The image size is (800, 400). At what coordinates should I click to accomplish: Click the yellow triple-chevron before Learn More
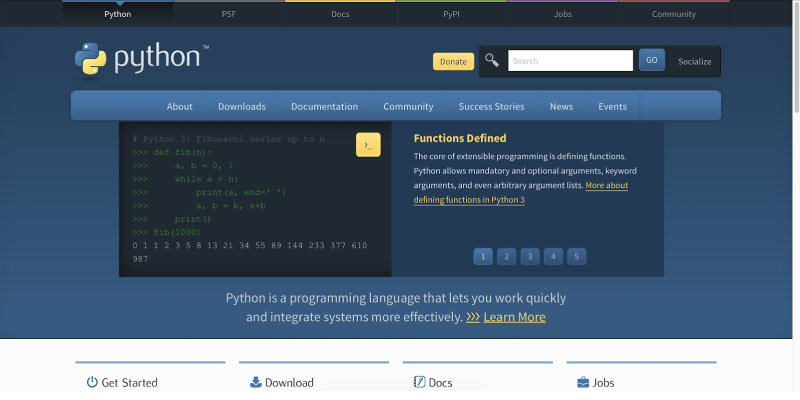[472, 317]
